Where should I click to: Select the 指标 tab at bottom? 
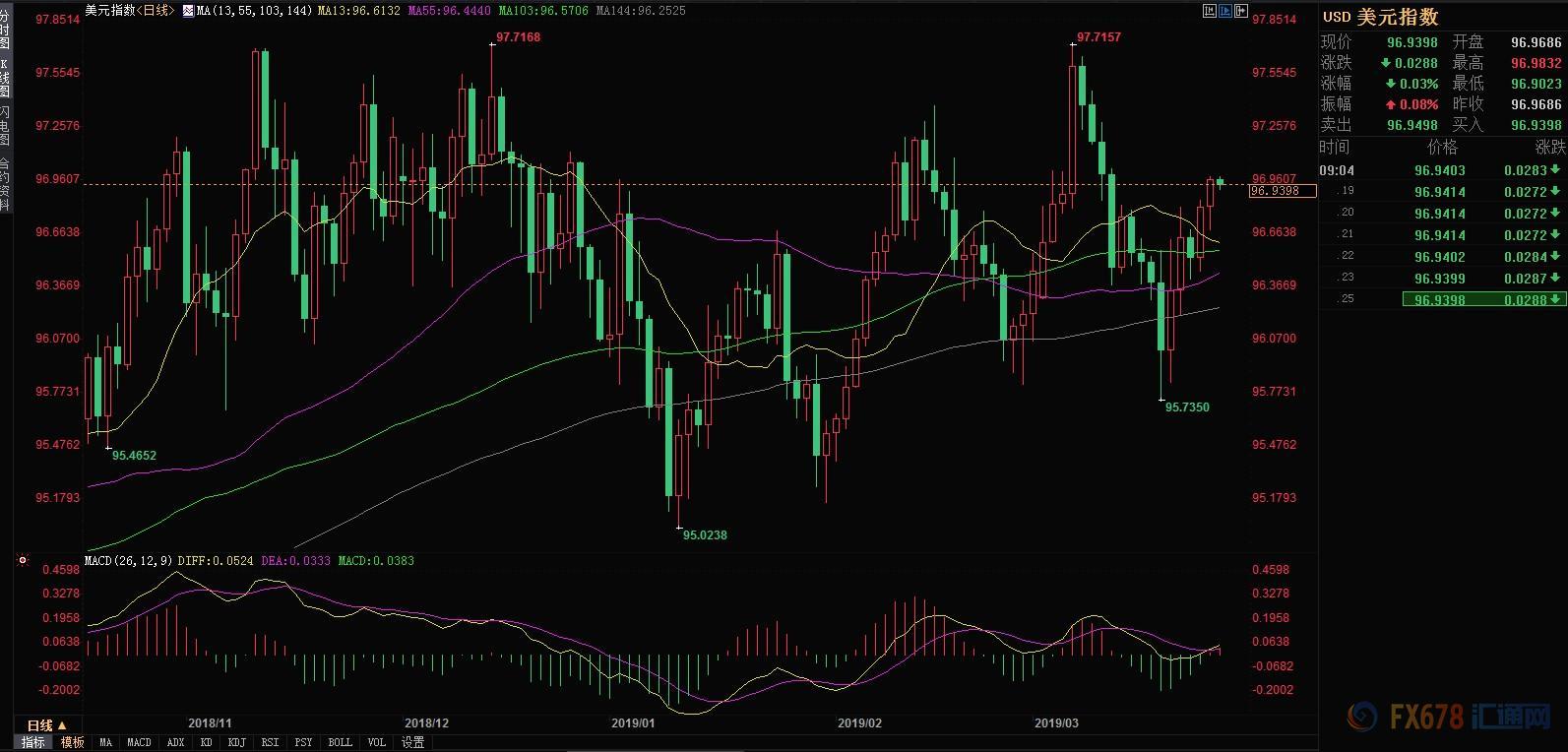pos(33,742)
